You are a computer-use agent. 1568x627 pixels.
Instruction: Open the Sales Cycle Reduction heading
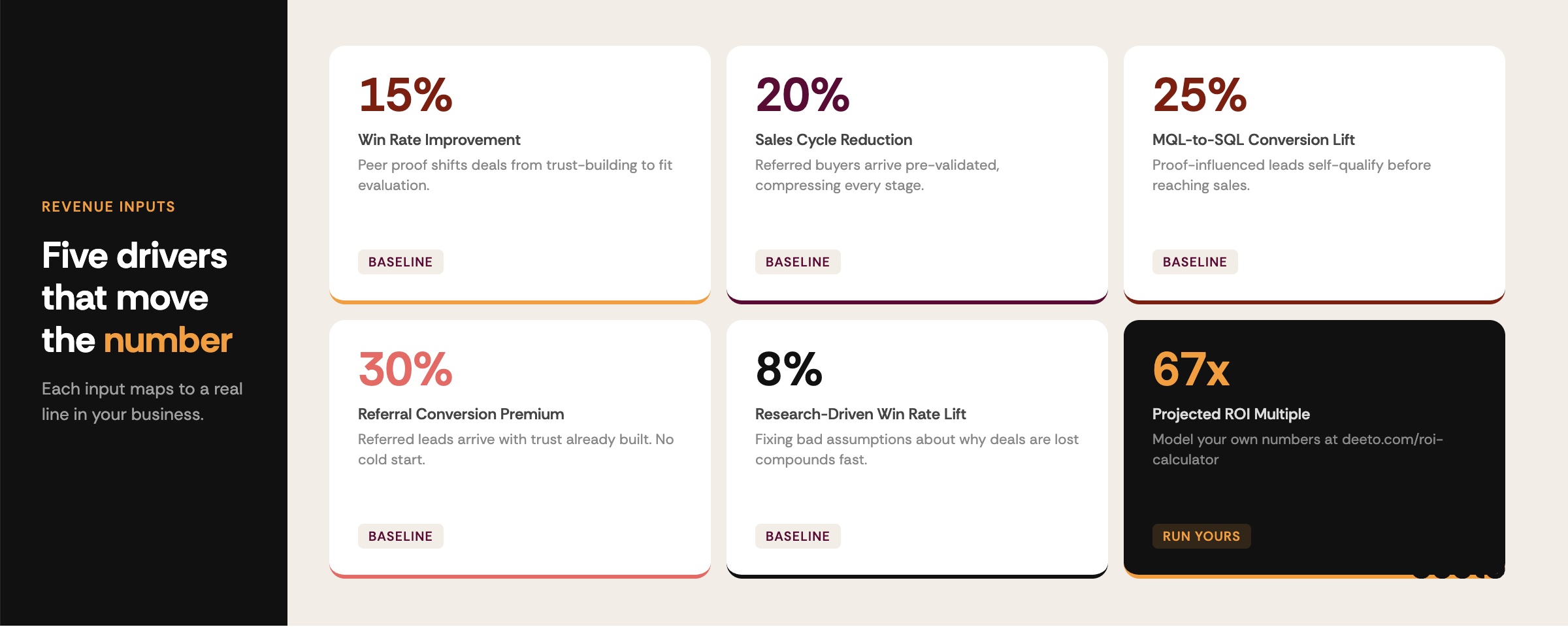(834, 140)
